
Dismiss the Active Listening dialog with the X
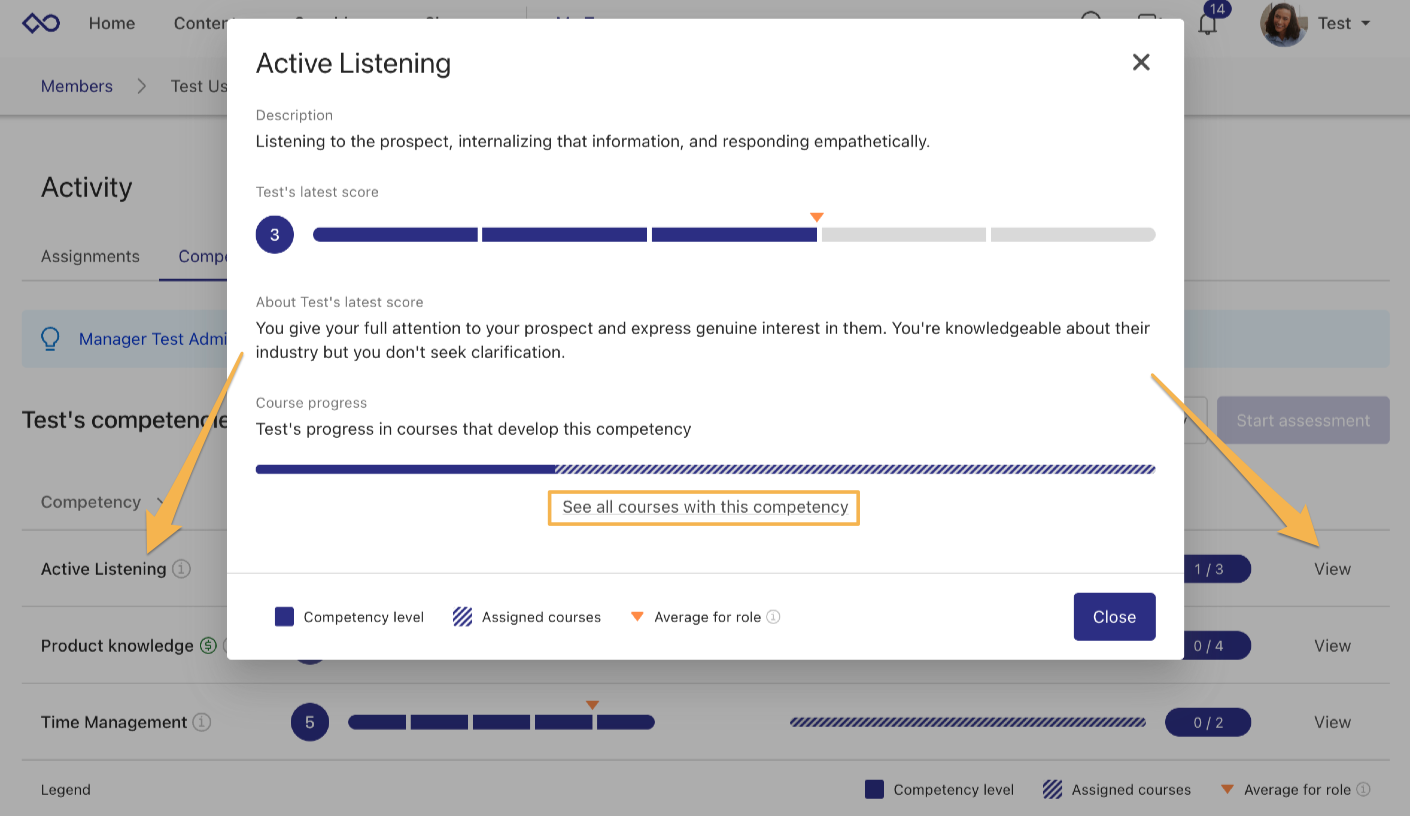(1141, 62)
